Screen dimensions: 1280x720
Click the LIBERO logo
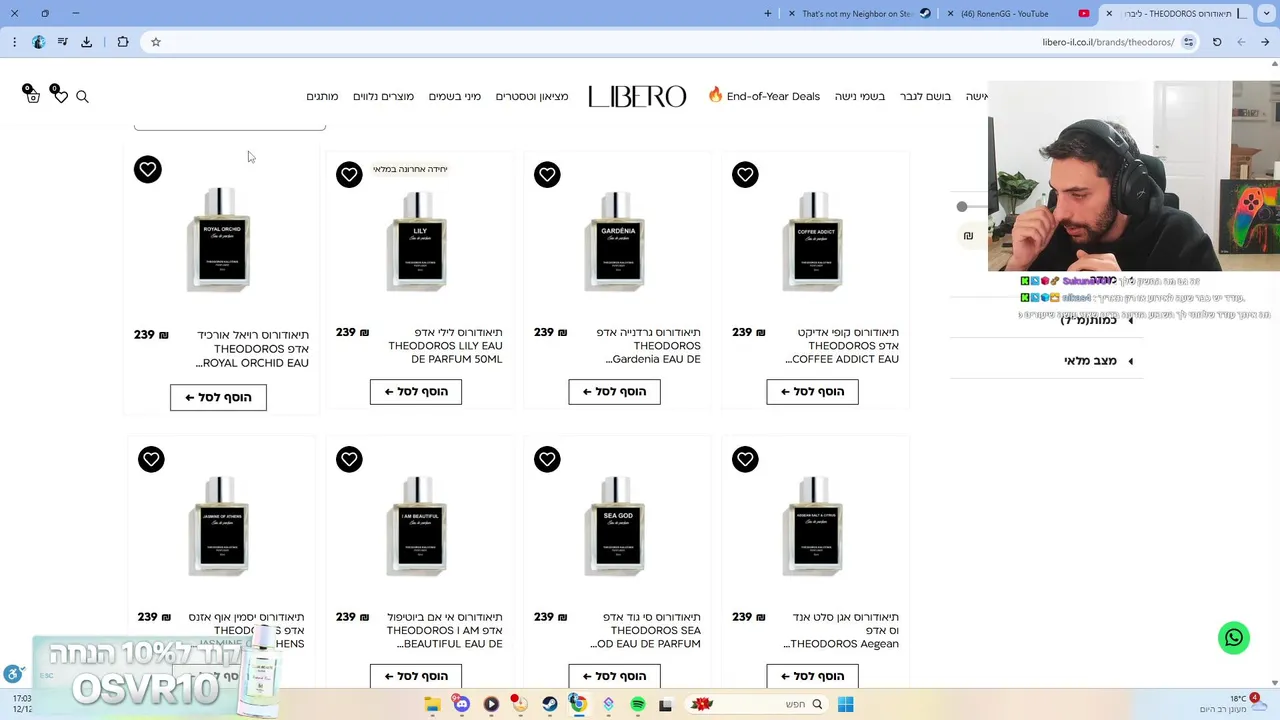click(637, 96)
